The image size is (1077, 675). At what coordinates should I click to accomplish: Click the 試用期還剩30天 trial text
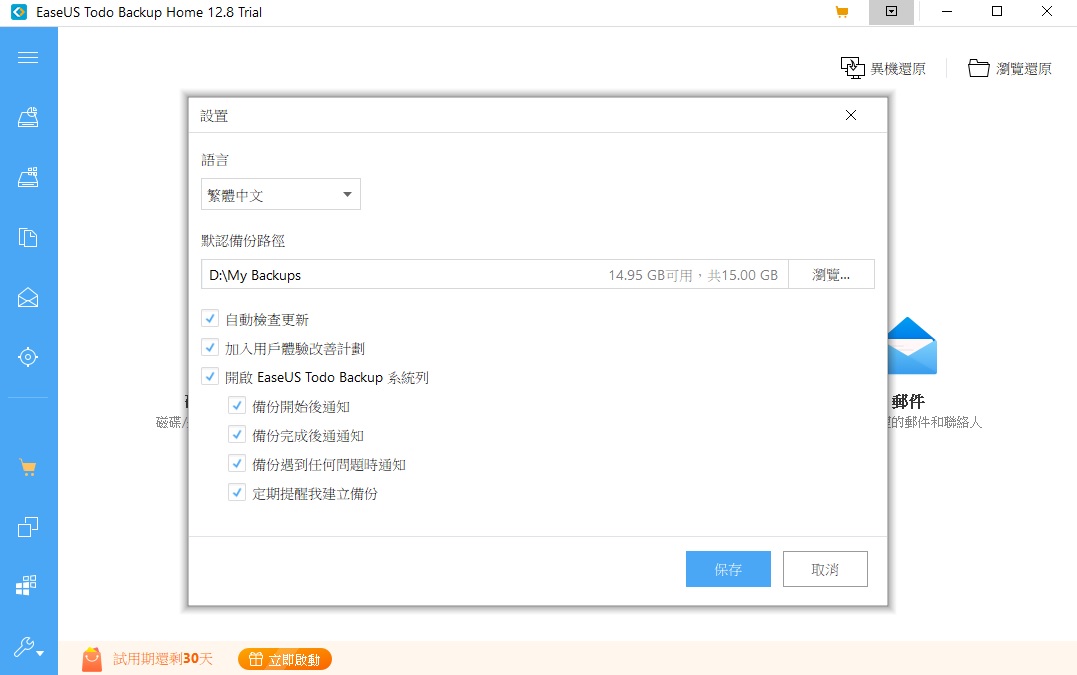click(x=163, y=659)
